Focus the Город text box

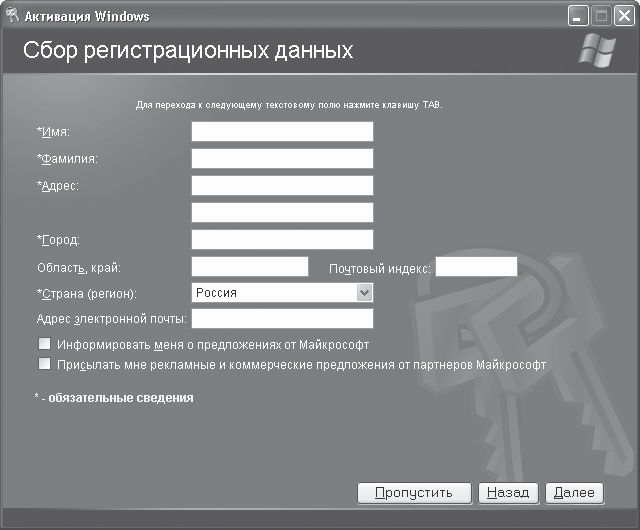282,239
